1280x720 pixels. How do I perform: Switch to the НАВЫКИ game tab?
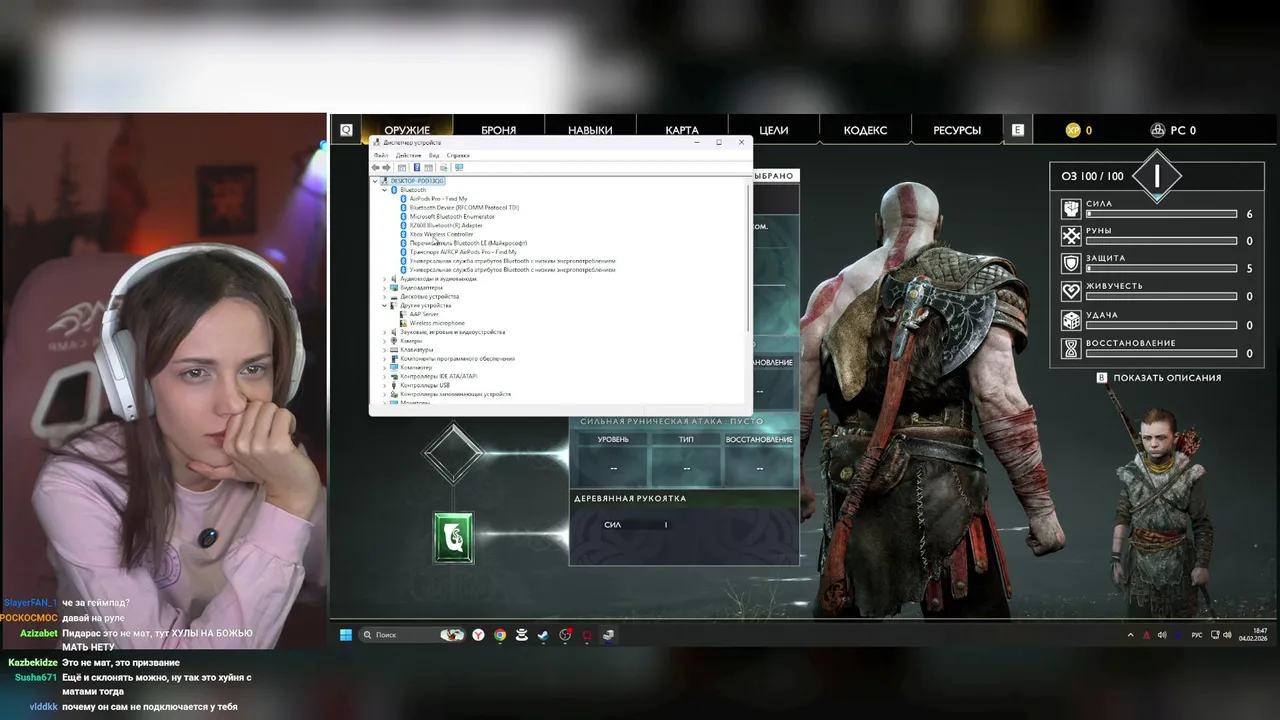pos(590,130)
